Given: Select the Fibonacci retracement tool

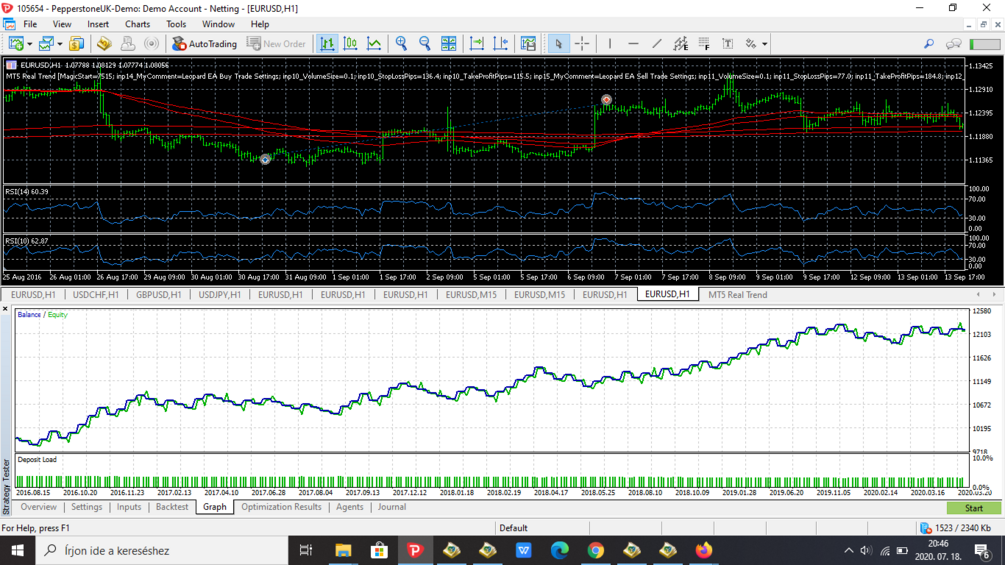Looking at the screenshot, I should [x=704, y=44].
